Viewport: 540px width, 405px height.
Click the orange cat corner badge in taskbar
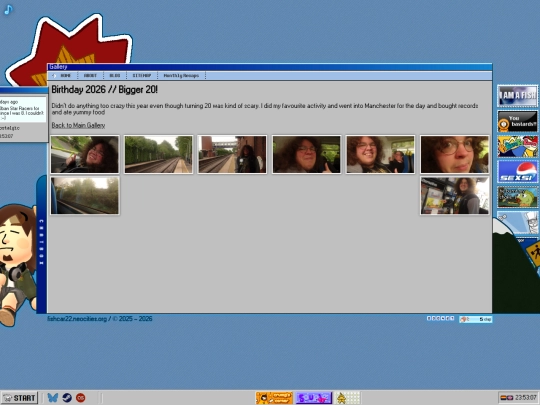point(274,398)
